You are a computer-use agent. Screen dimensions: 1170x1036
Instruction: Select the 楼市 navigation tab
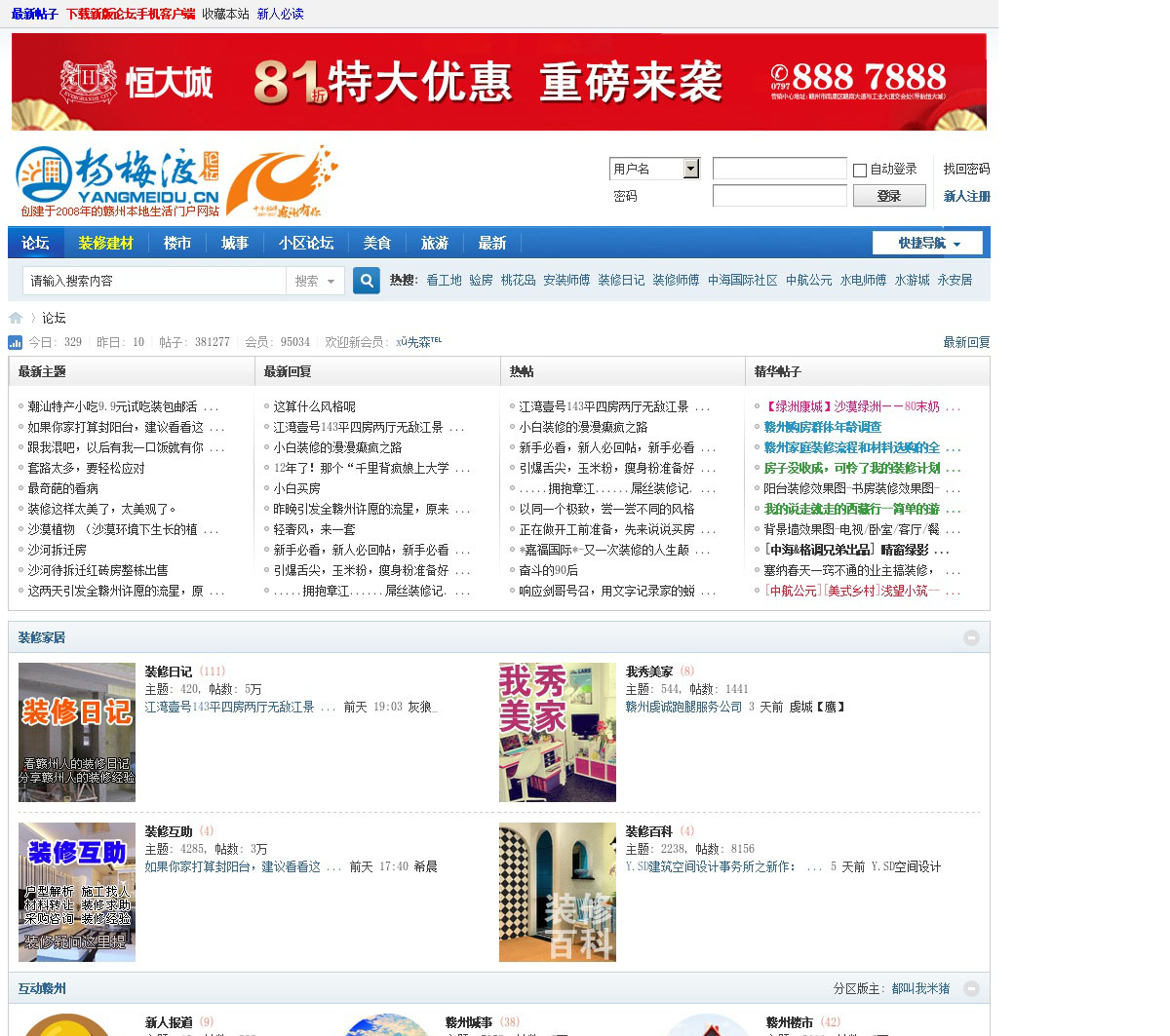point(177,243)
